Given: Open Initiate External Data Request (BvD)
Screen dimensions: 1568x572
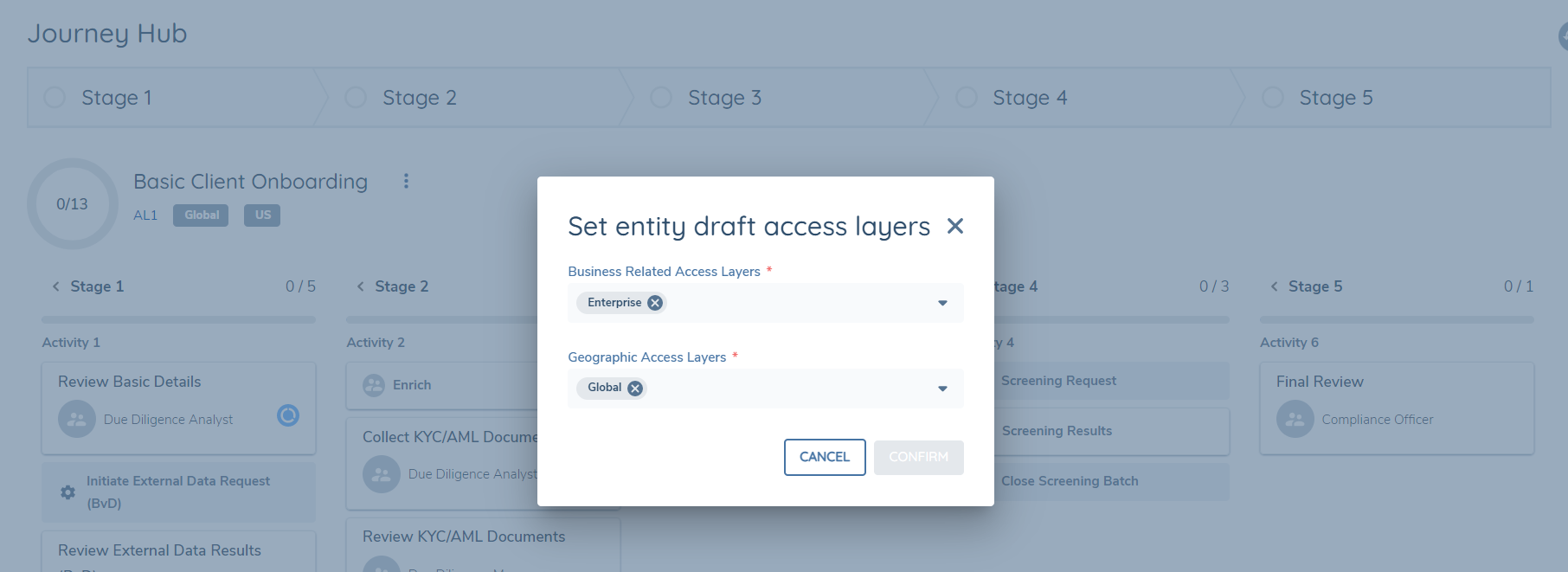Looking at the screenshot, I should coord(179,492).
